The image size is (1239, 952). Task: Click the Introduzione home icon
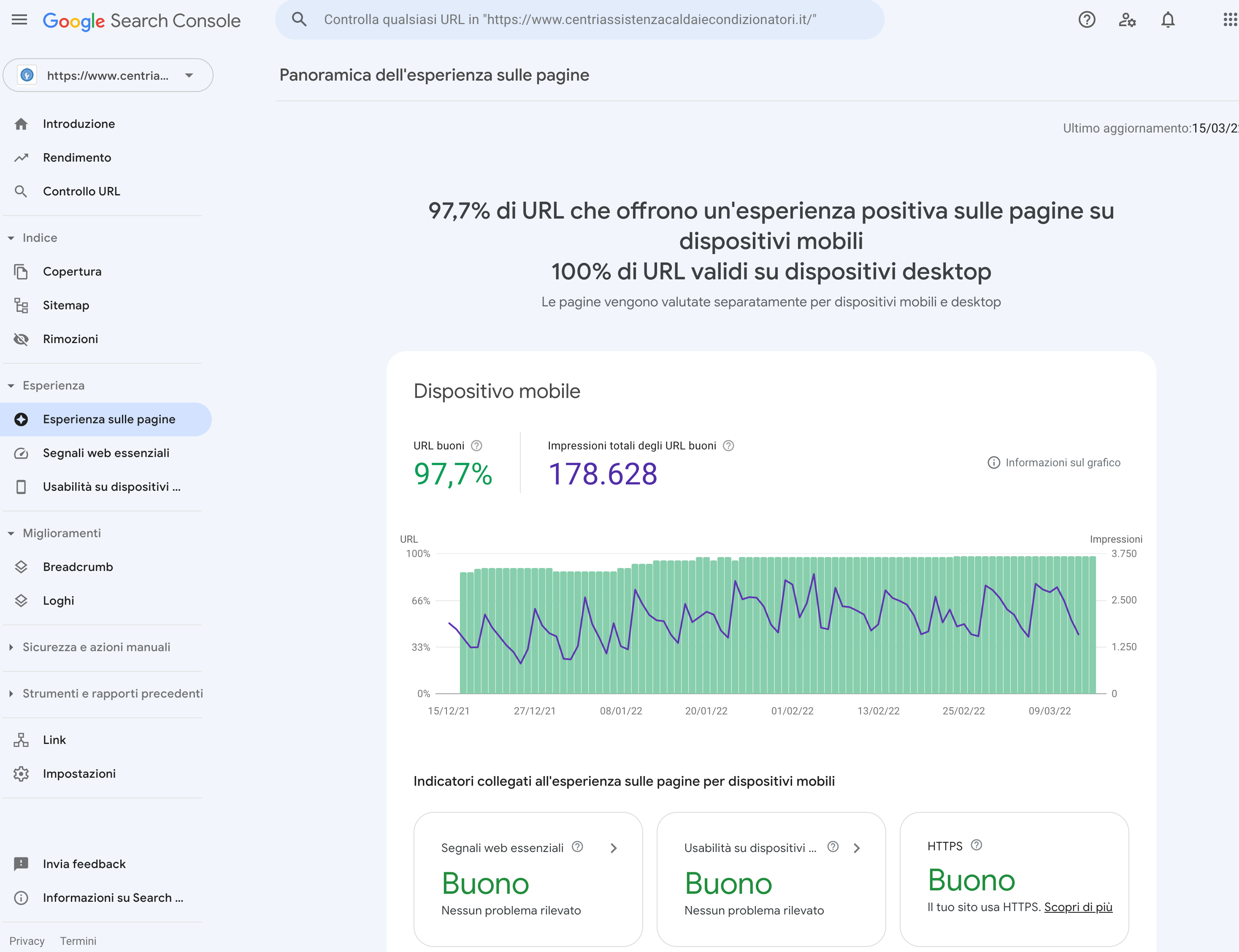click(x=21, y=124)
